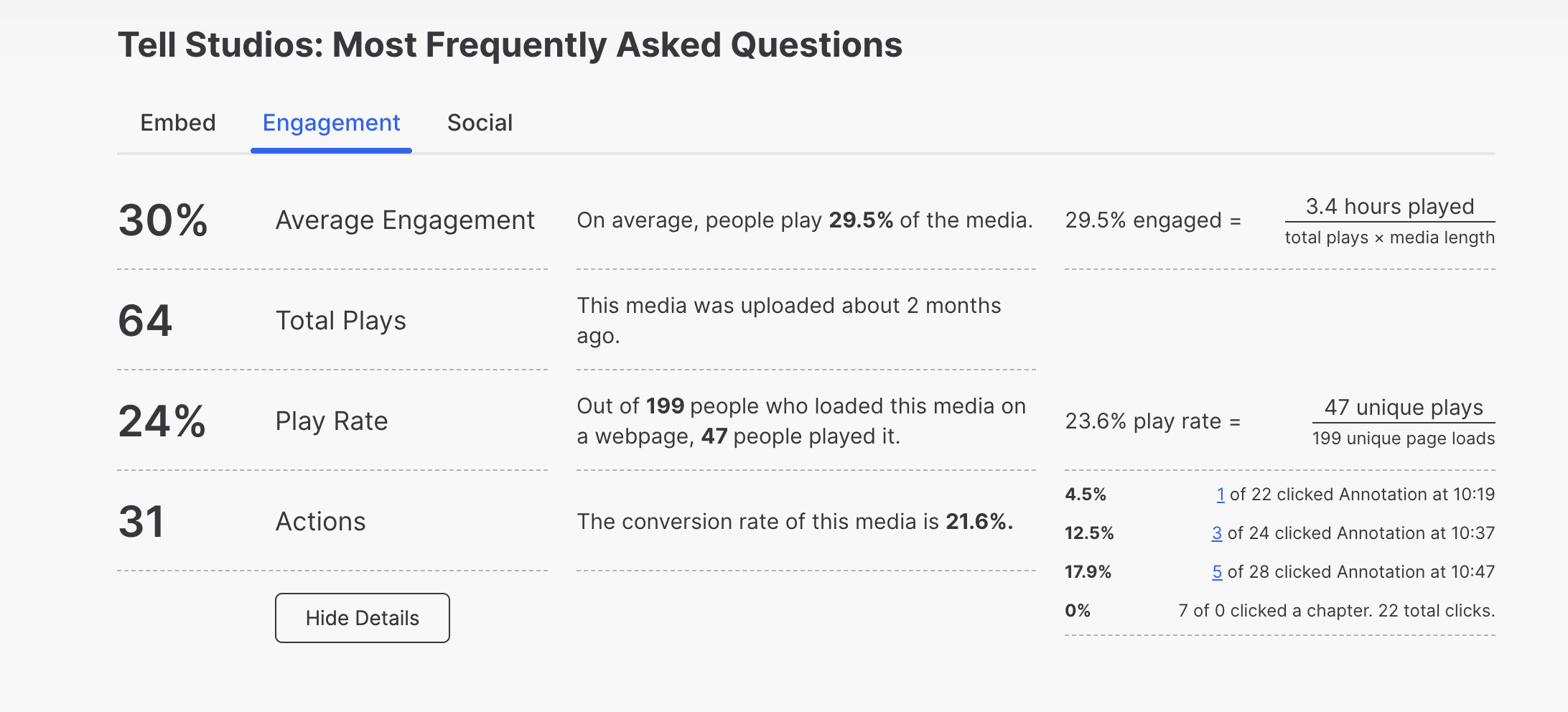
Task: Click the chapter clicks summary row
Action: (x=1335, y=611)
